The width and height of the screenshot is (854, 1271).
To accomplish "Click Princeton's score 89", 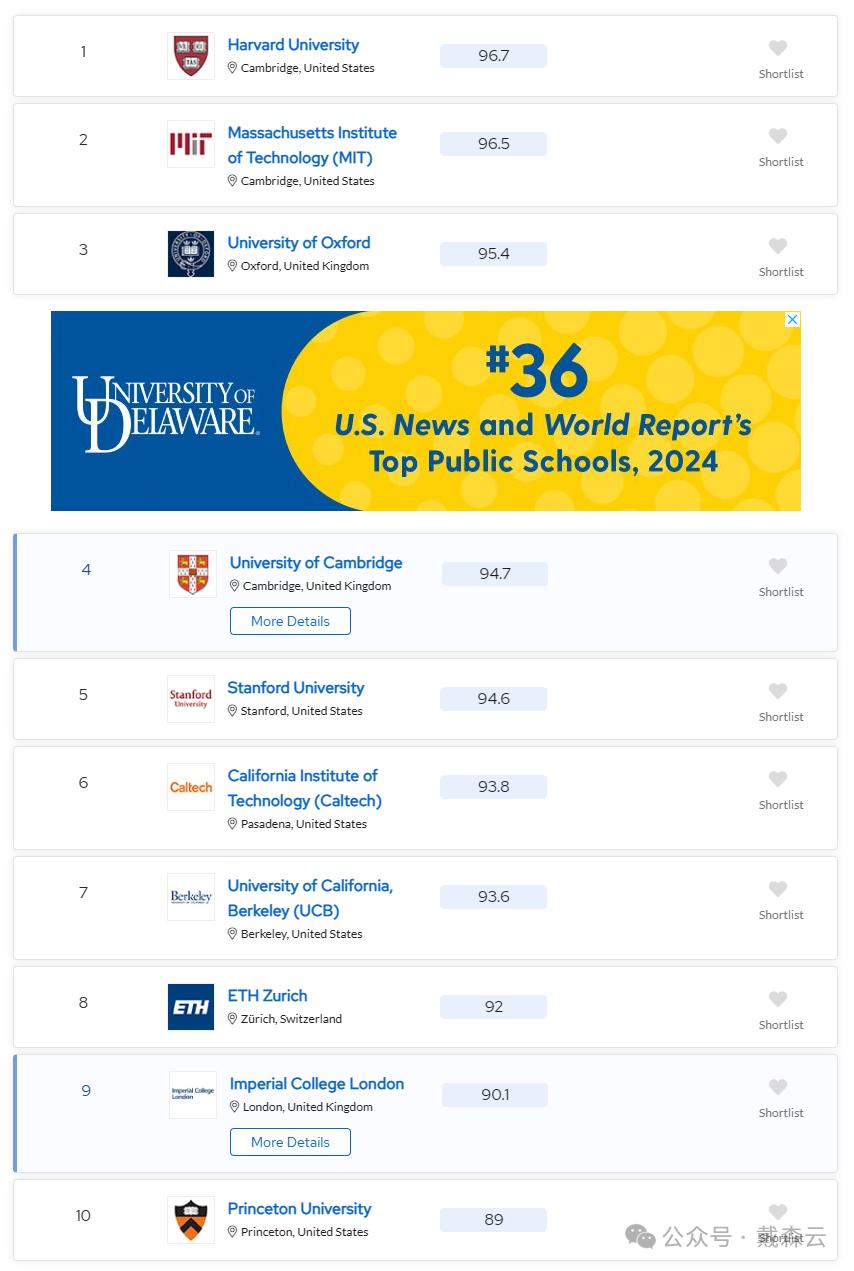I will [493, 1220].
